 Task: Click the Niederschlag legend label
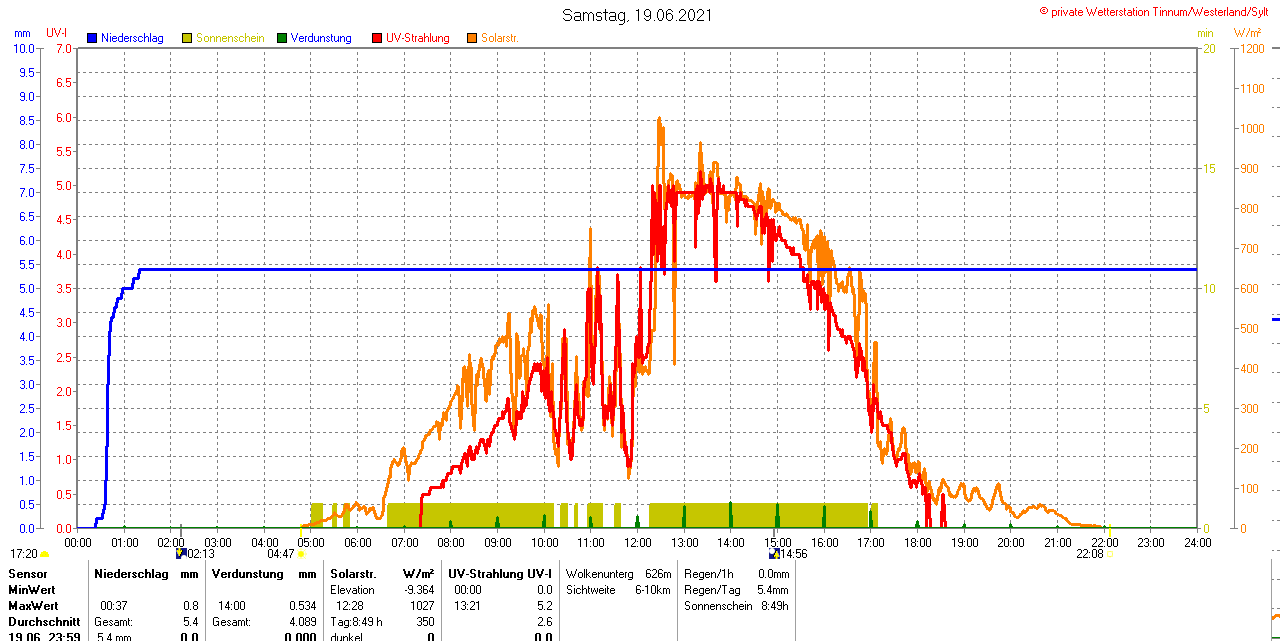pos(133,38)
